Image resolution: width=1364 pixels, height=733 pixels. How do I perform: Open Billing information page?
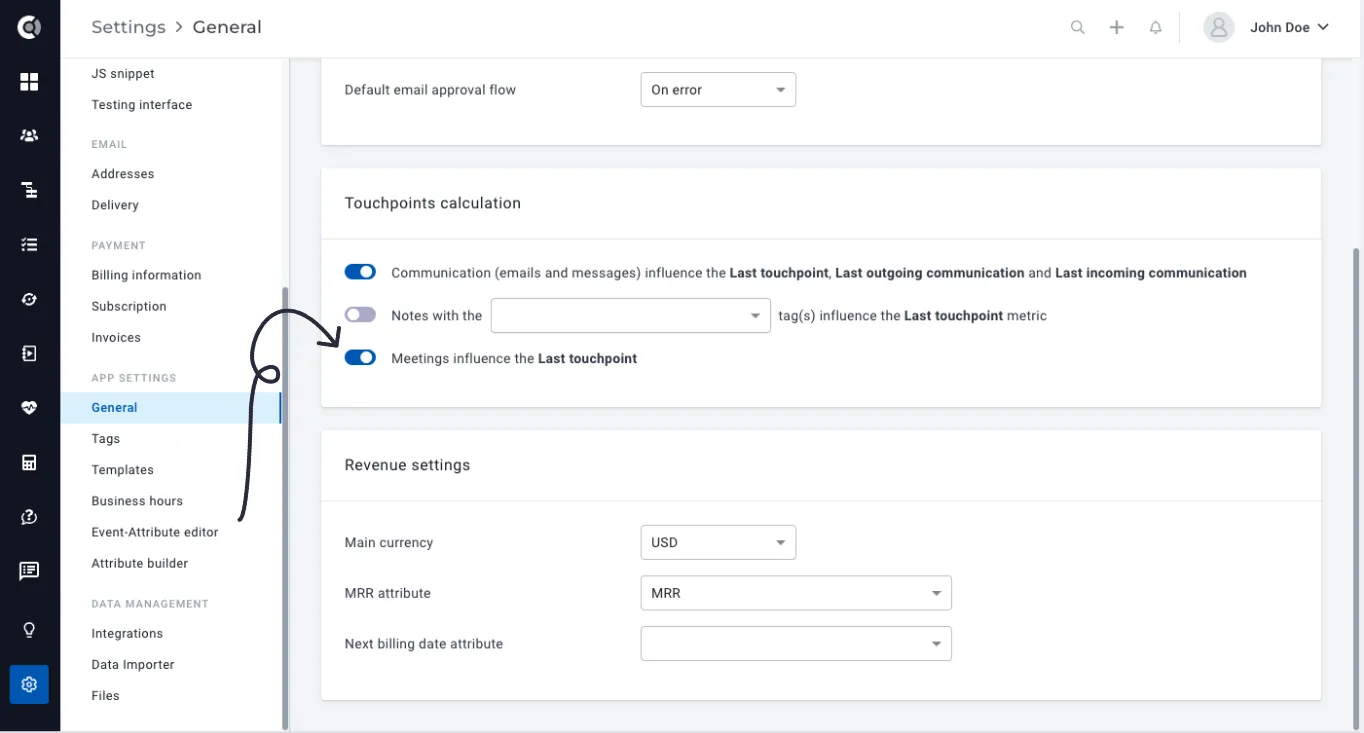point(146,275)
